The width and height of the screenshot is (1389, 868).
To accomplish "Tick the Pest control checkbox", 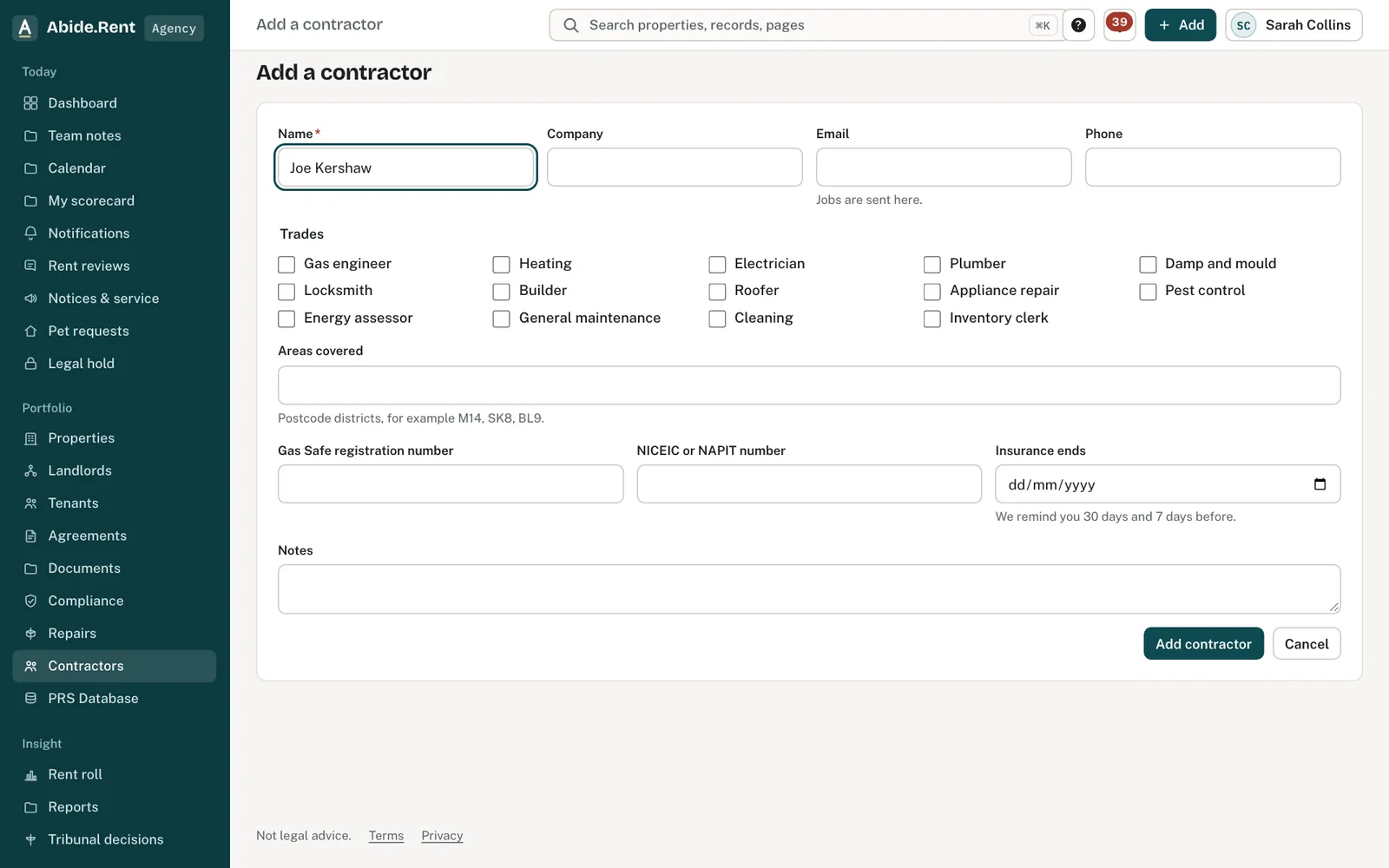I will tap(1148, 292).
